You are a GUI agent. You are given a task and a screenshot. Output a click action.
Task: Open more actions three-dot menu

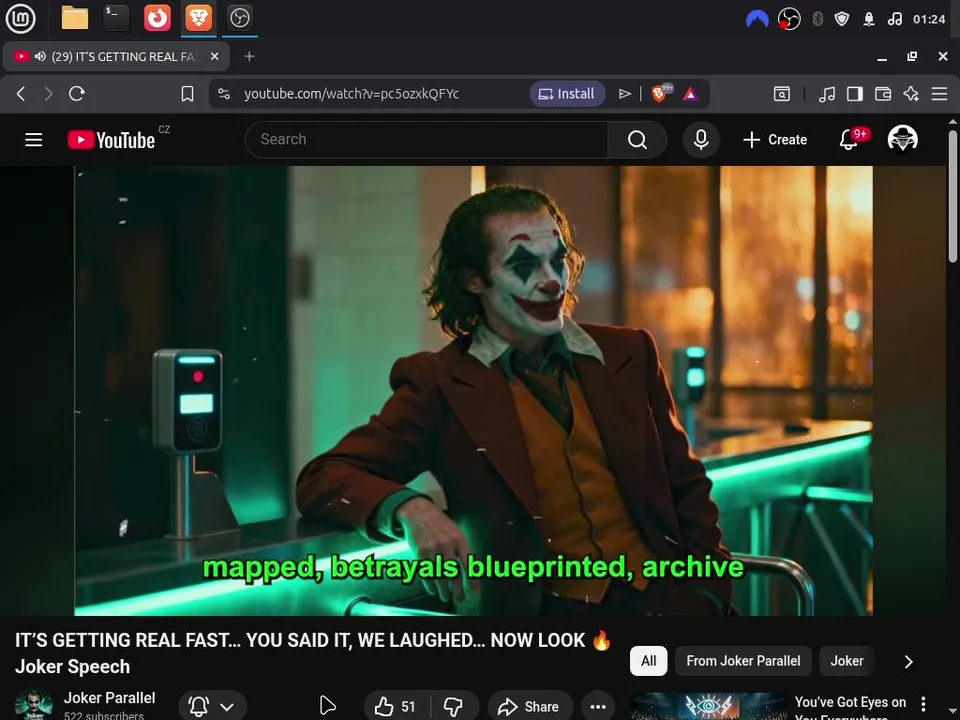tap(598, 707)
